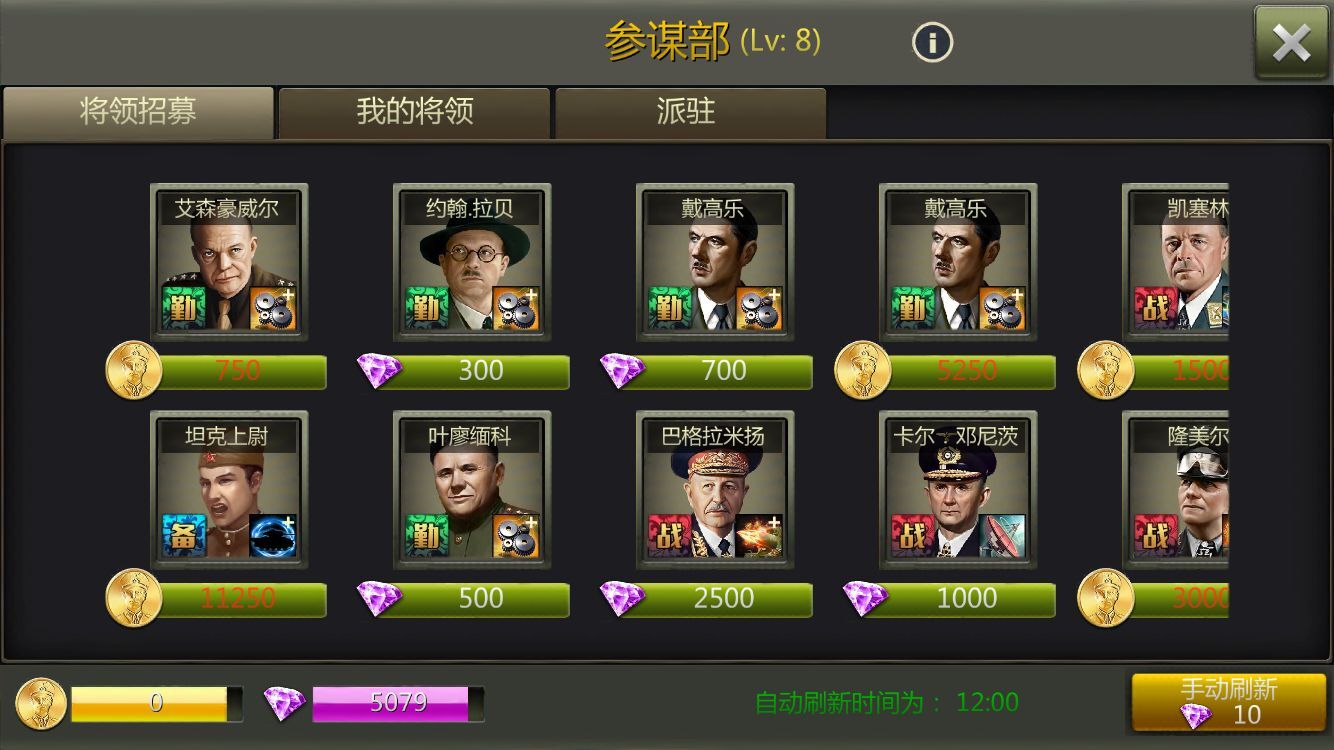Image resolution: width=1334 pixels, height=750 pixels.
Task: Select the 将领招募 tab
Action: [138, 112]
